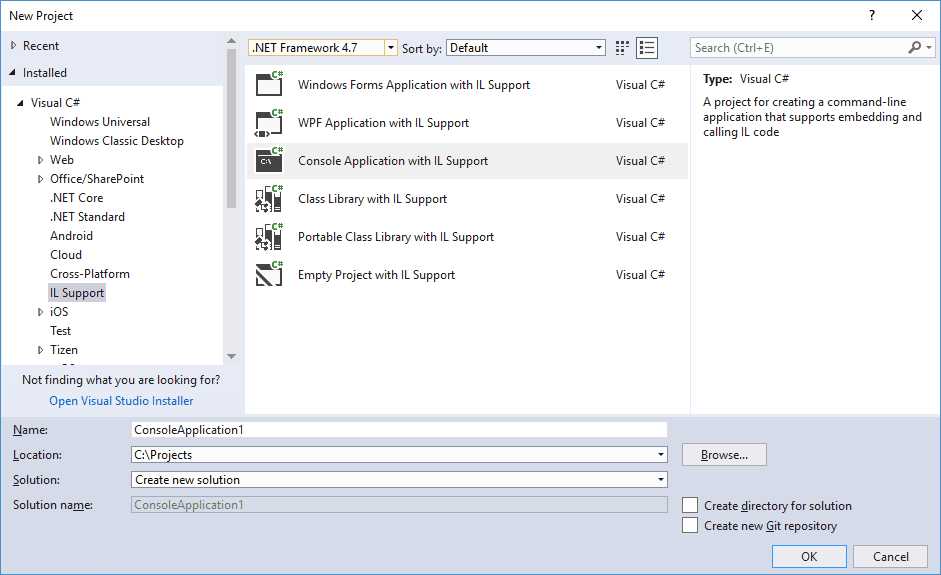941x575 pixels.
Task: Click the Empty Project template icon
Action: pos(270,275)
